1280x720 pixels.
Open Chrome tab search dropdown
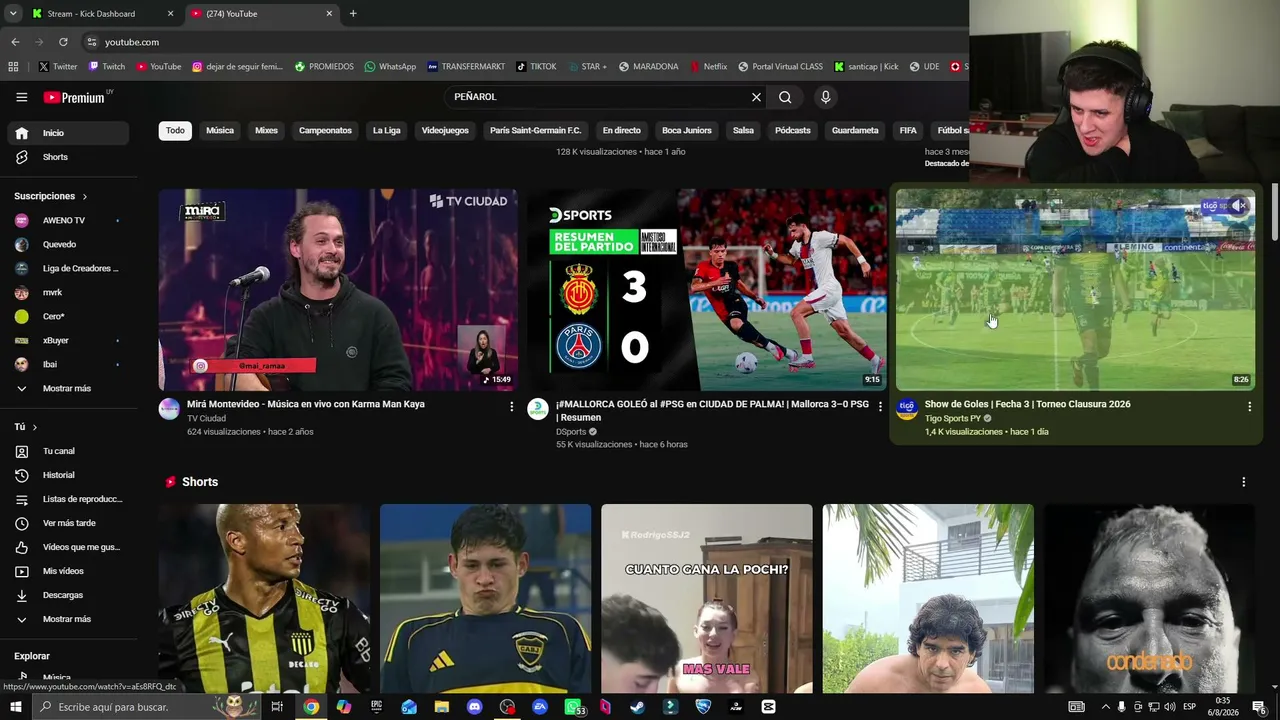pyautogui.click(x=12, y=13)
